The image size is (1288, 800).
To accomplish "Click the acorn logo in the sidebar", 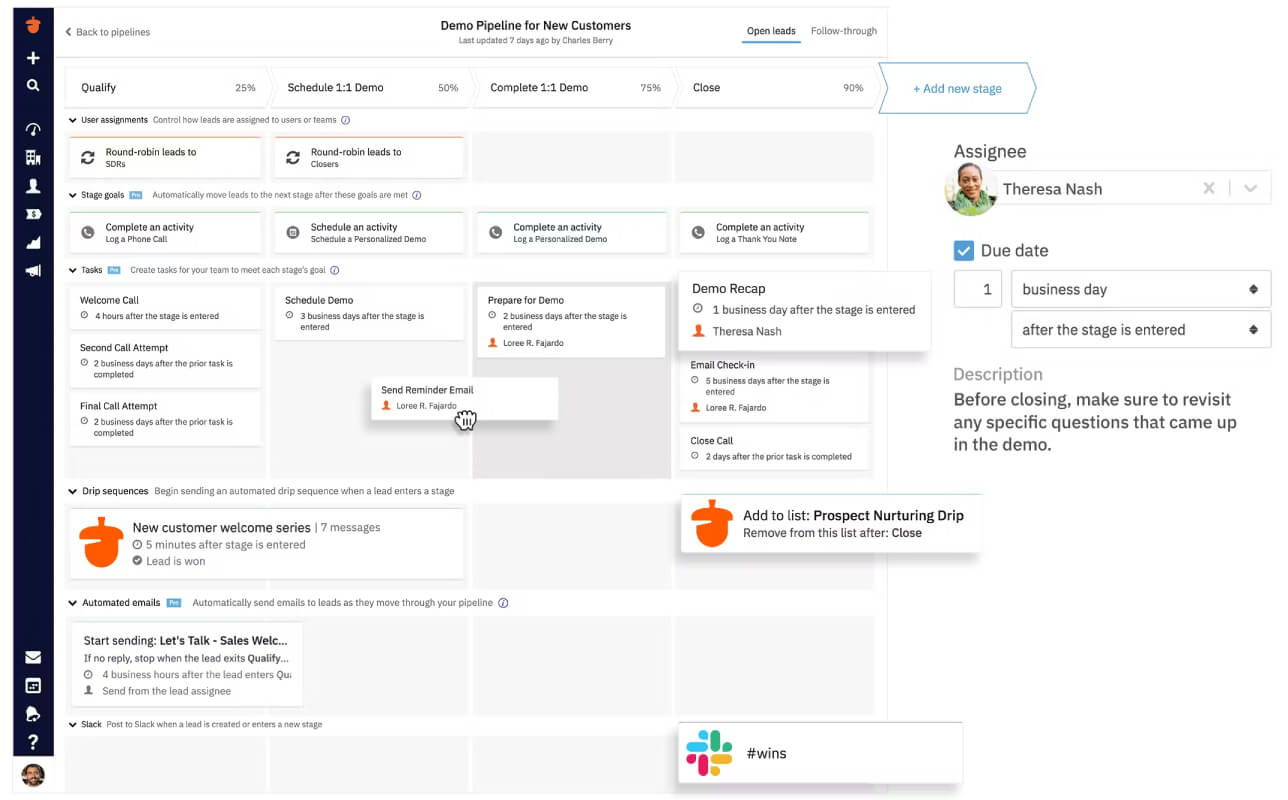I will 33,25.
